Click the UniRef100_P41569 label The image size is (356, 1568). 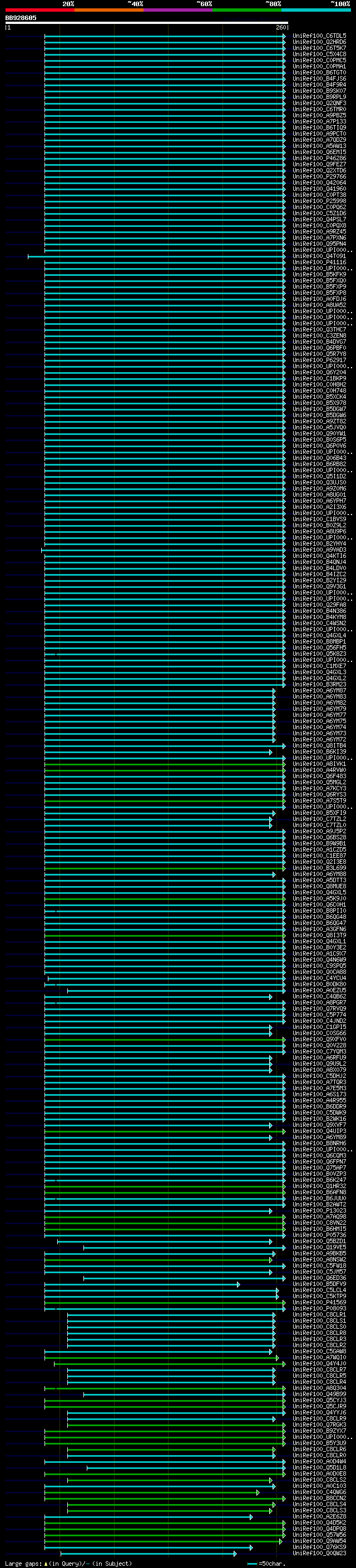(319, 1302)
